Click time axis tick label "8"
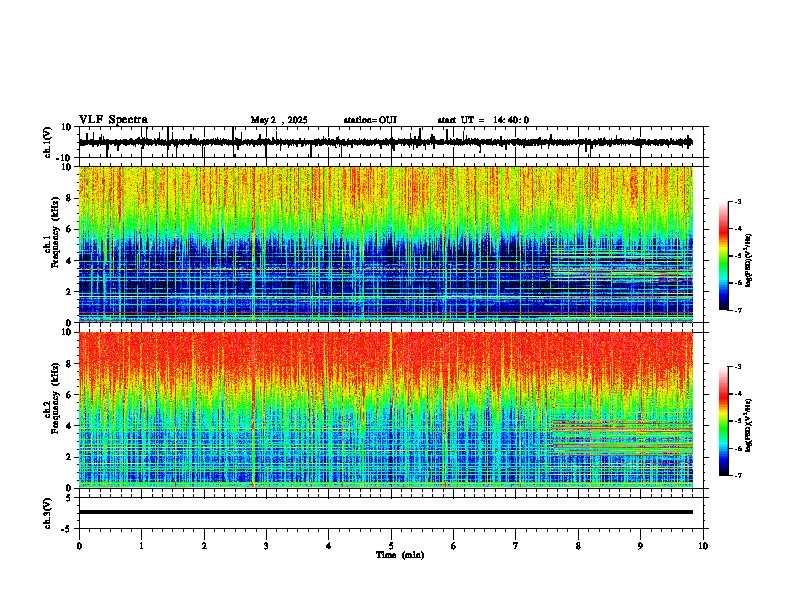Screen dimensions: 792x612 tap(578, 546)
